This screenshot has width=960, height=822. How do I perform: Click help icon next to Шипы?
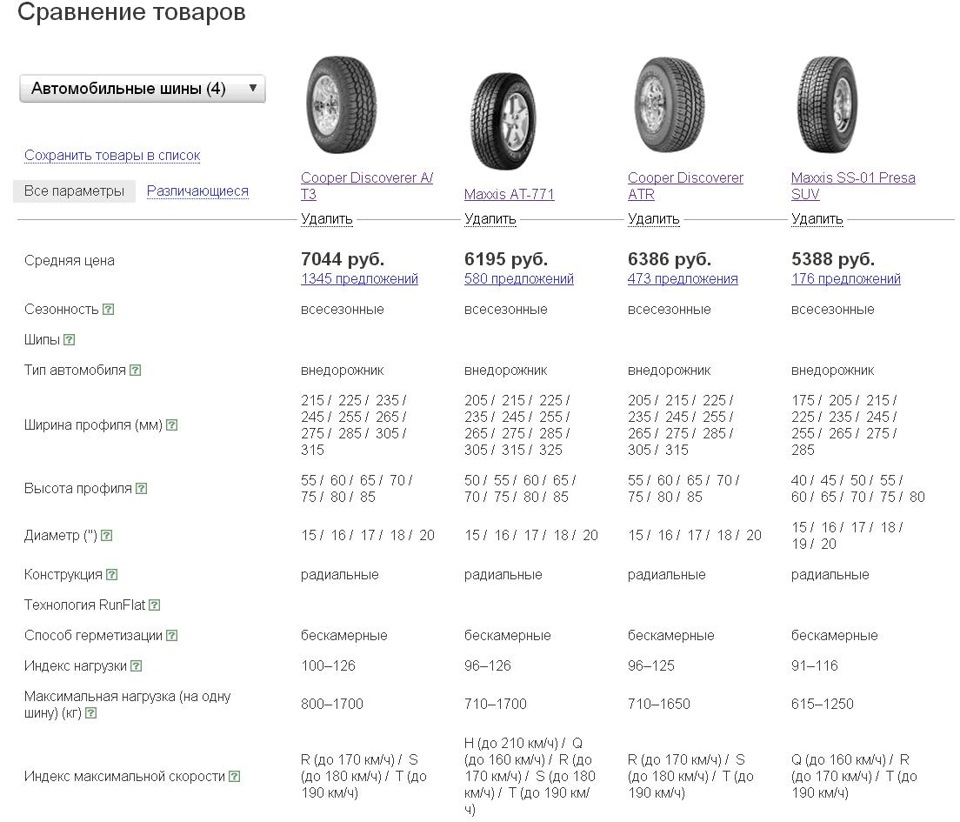(x=69, y=340)
